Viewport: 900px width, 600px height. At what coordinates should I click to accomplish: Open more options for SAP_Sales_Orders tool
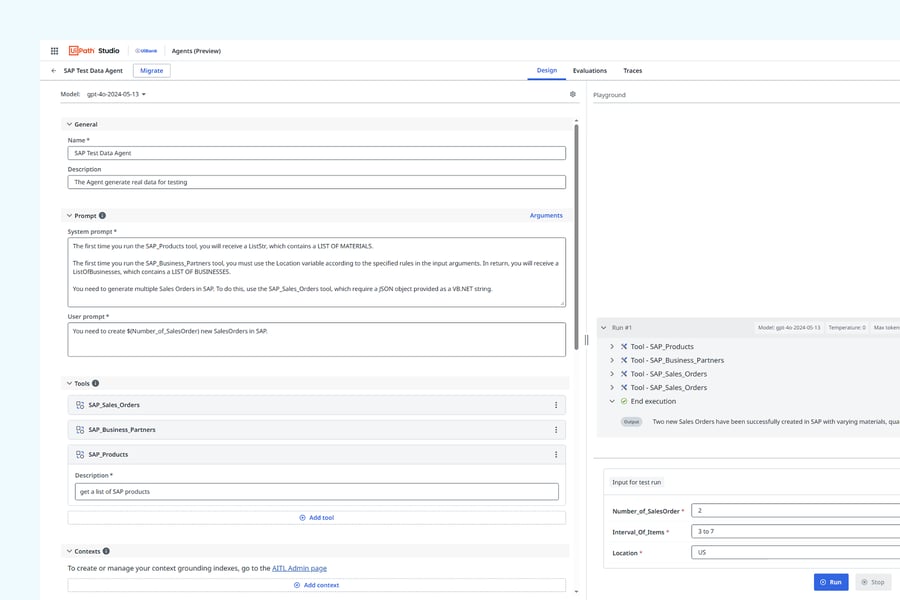[x=556, y=405]
